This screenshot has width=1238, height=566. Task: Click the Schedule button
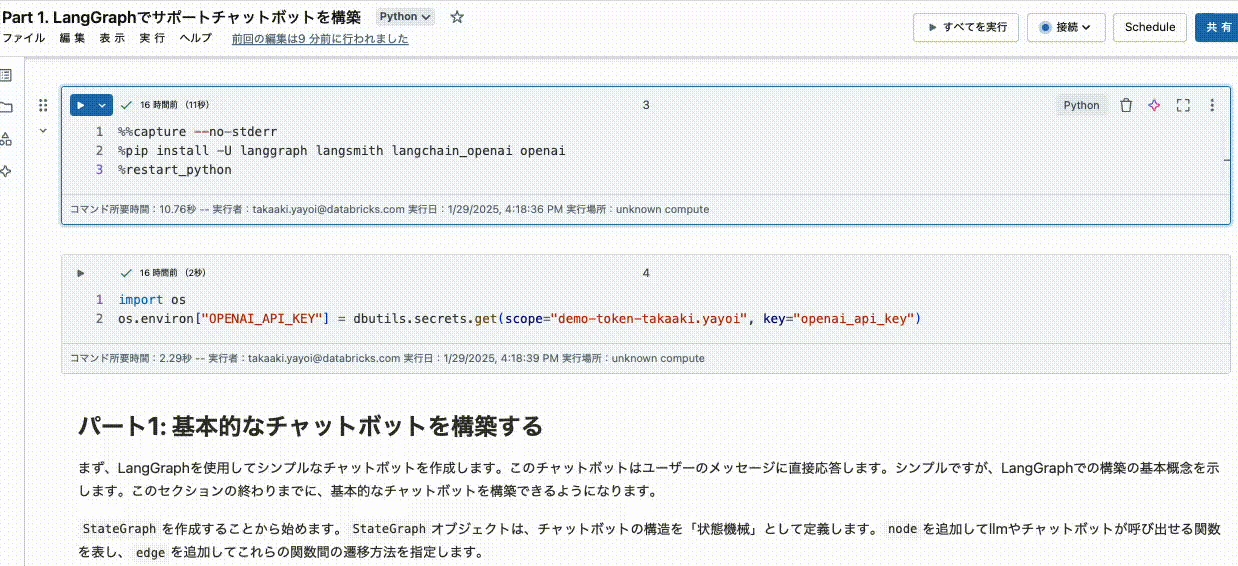[1150, 27]
